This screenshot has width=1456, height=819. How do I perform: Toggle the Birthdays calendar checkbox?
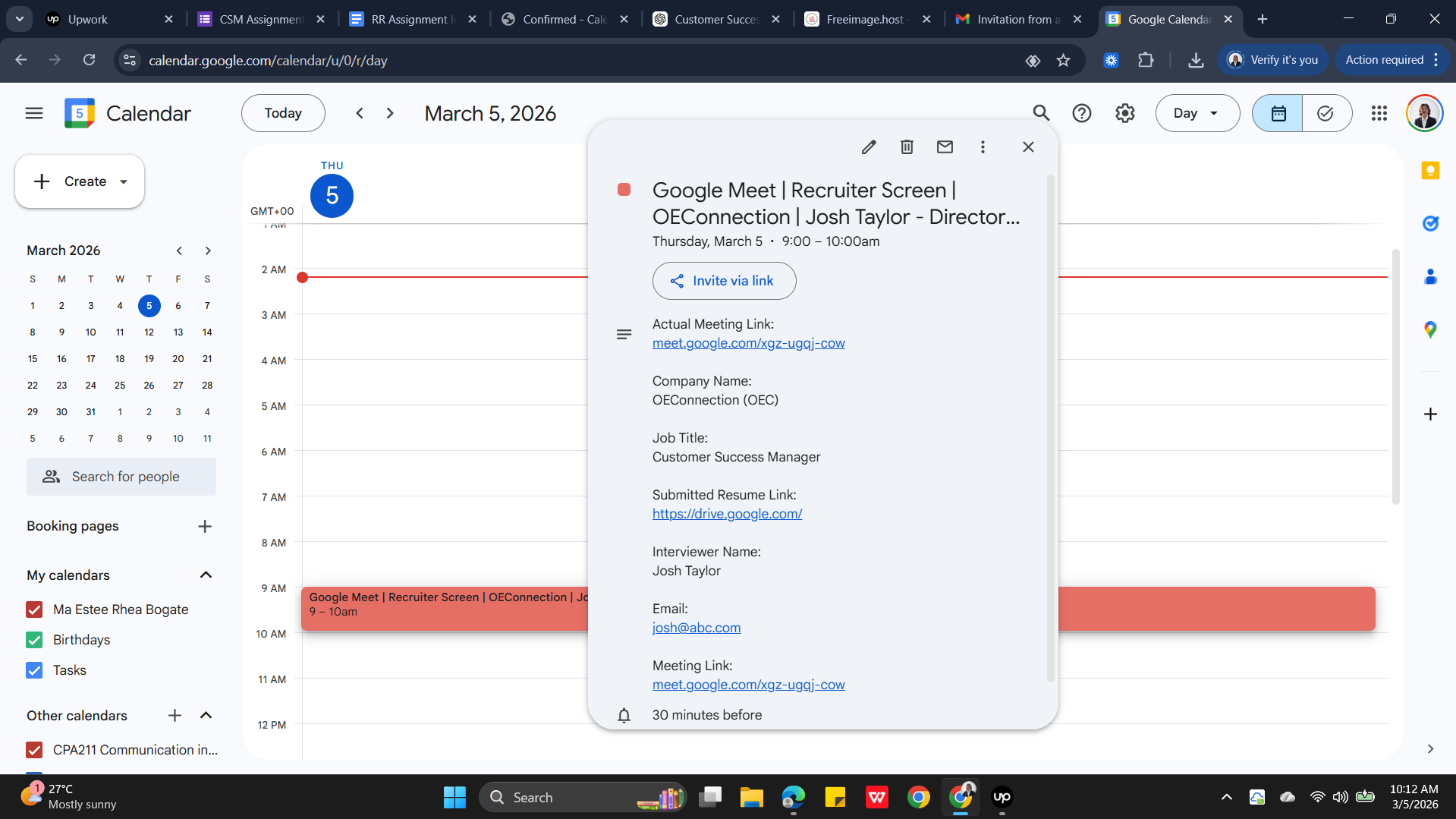34,640
